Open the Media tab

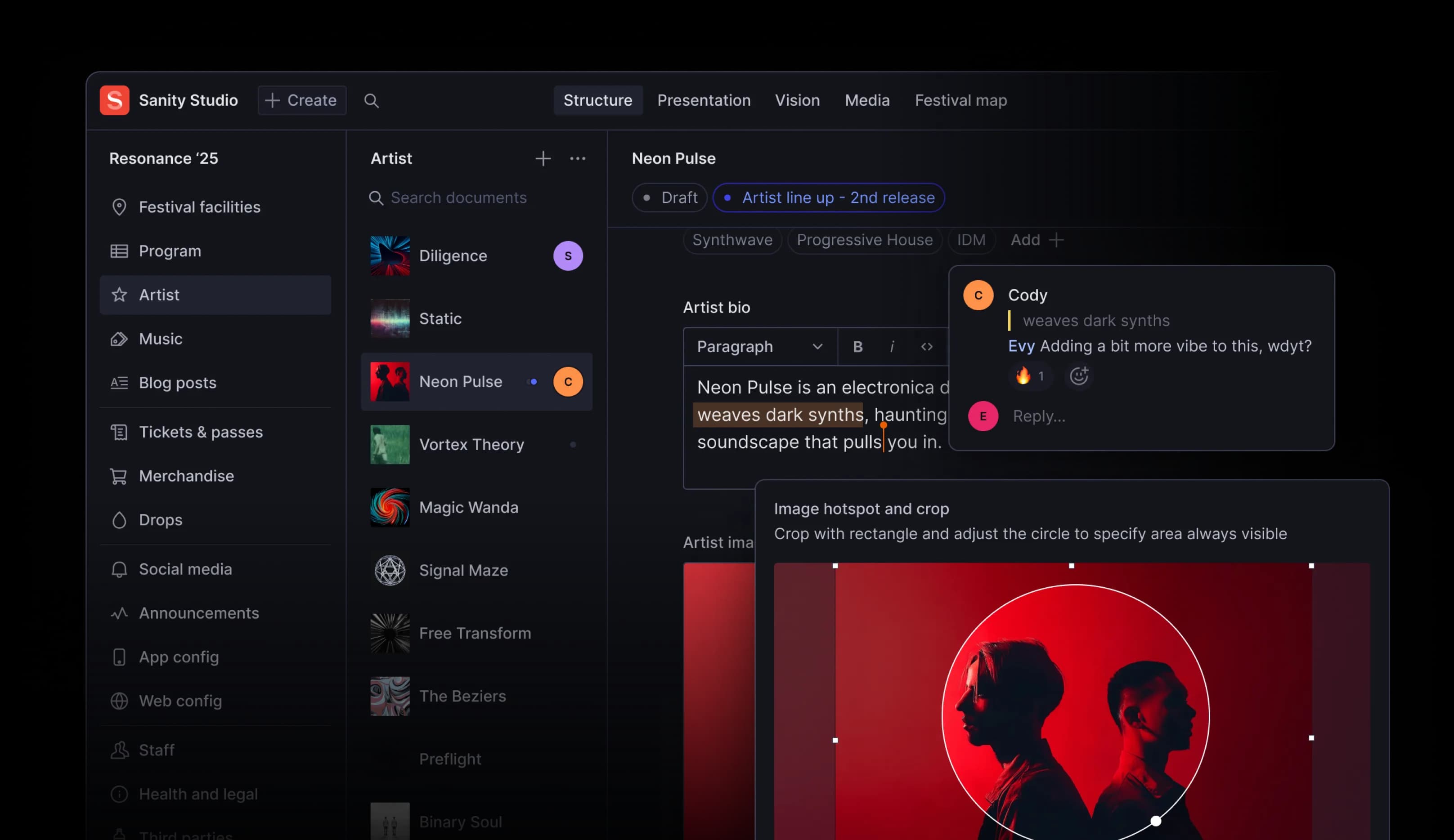pyautogui.click(x=867, y=100)
